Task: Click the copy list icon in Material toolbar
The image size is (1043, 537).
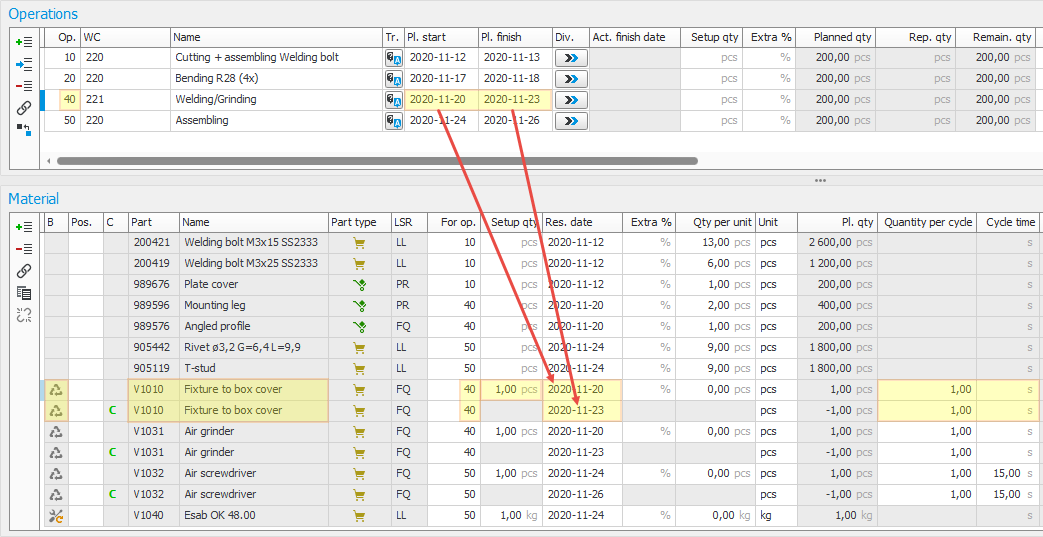Action: [25, 292]
